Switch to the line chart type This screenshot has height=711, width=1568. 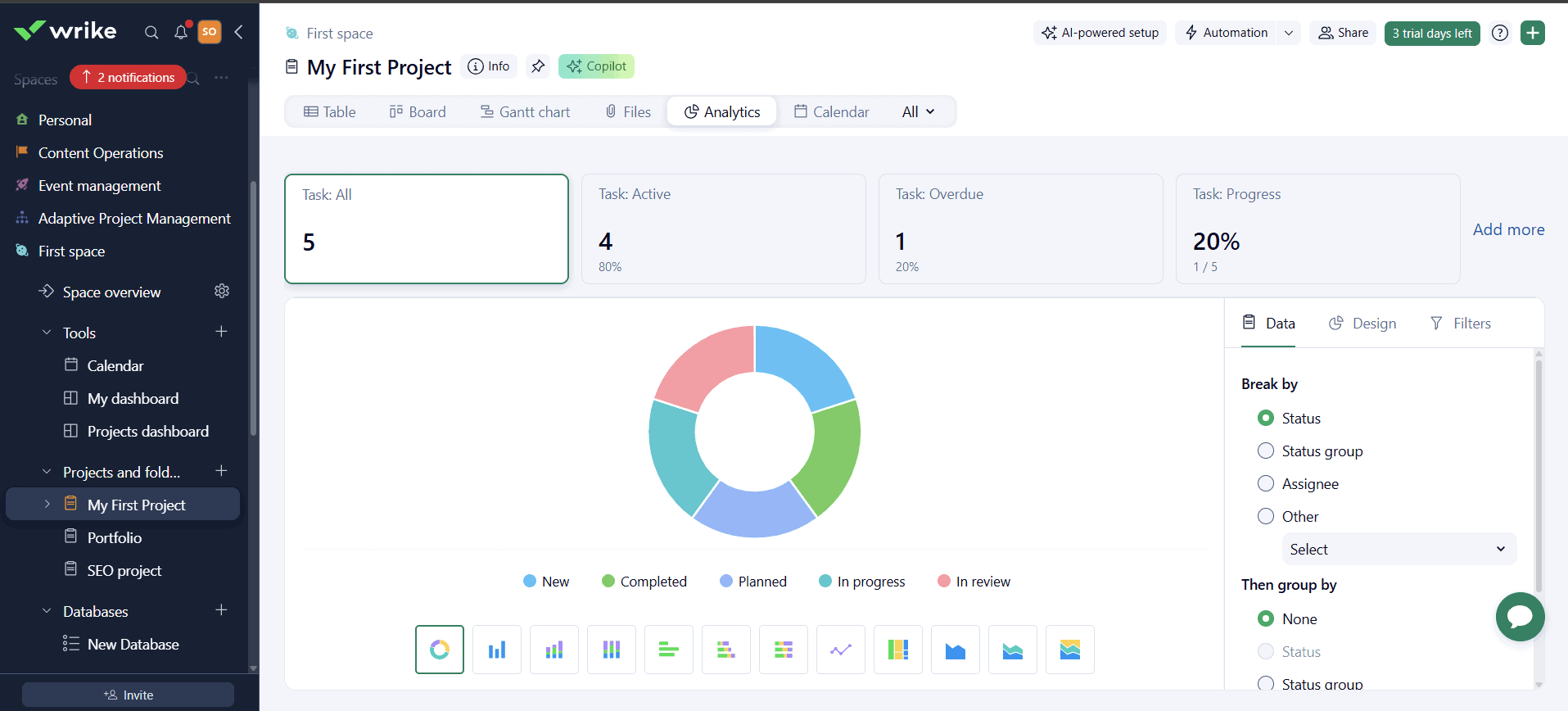841,650
